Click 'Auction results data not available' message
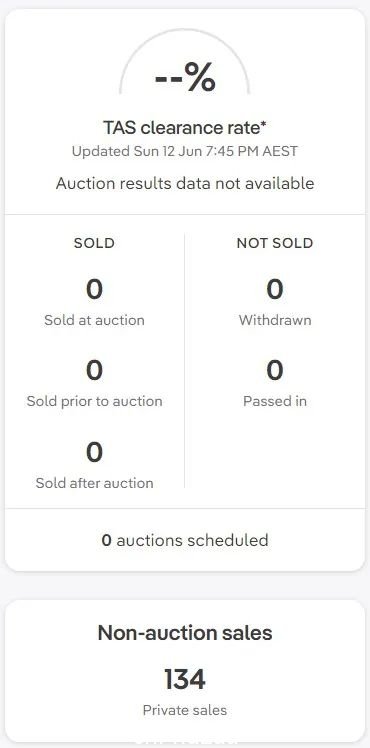This screenshot has width=370, height=748. pyautogui.click(x=185, y=183)
